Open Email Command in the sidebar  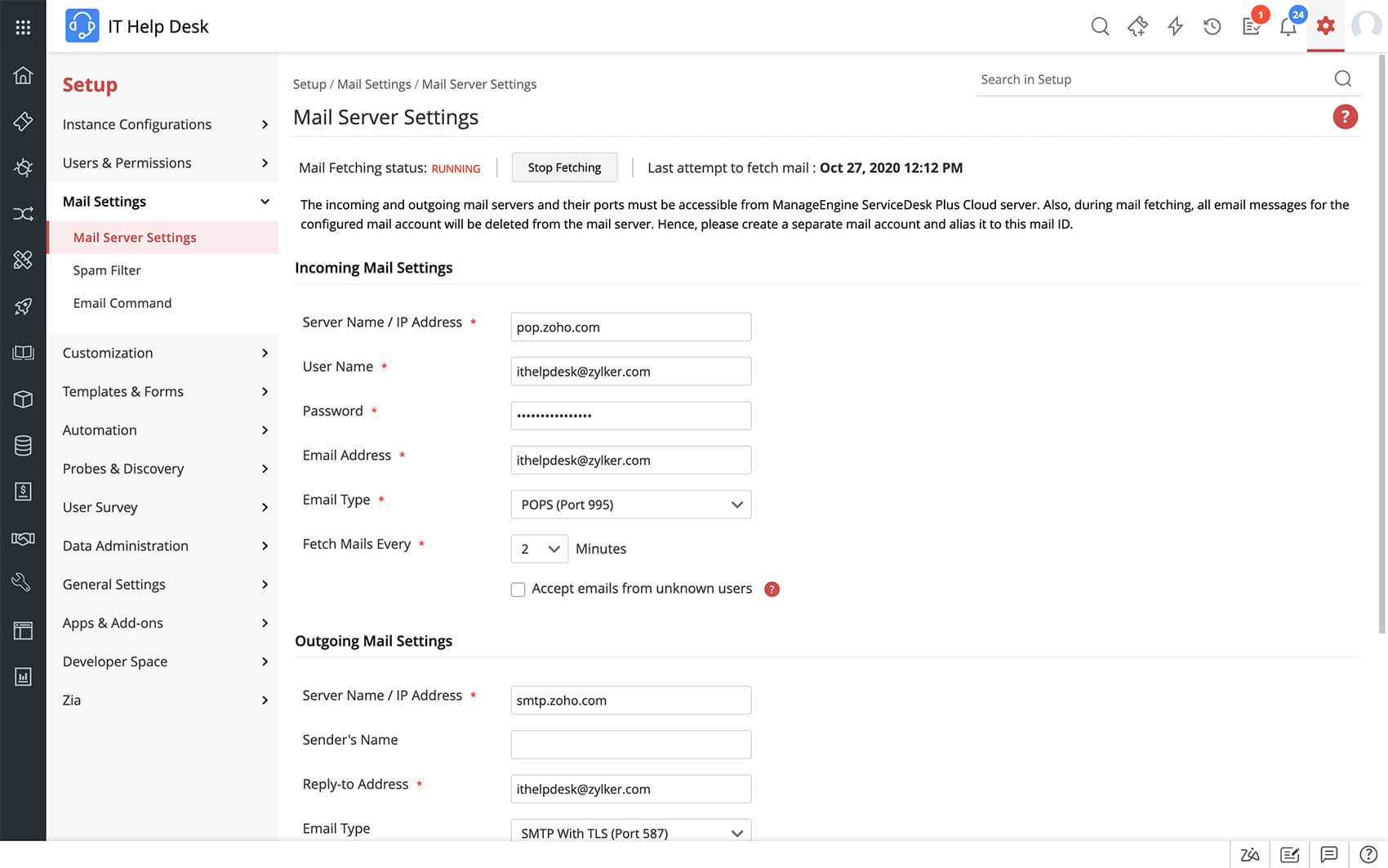(122, 303)
